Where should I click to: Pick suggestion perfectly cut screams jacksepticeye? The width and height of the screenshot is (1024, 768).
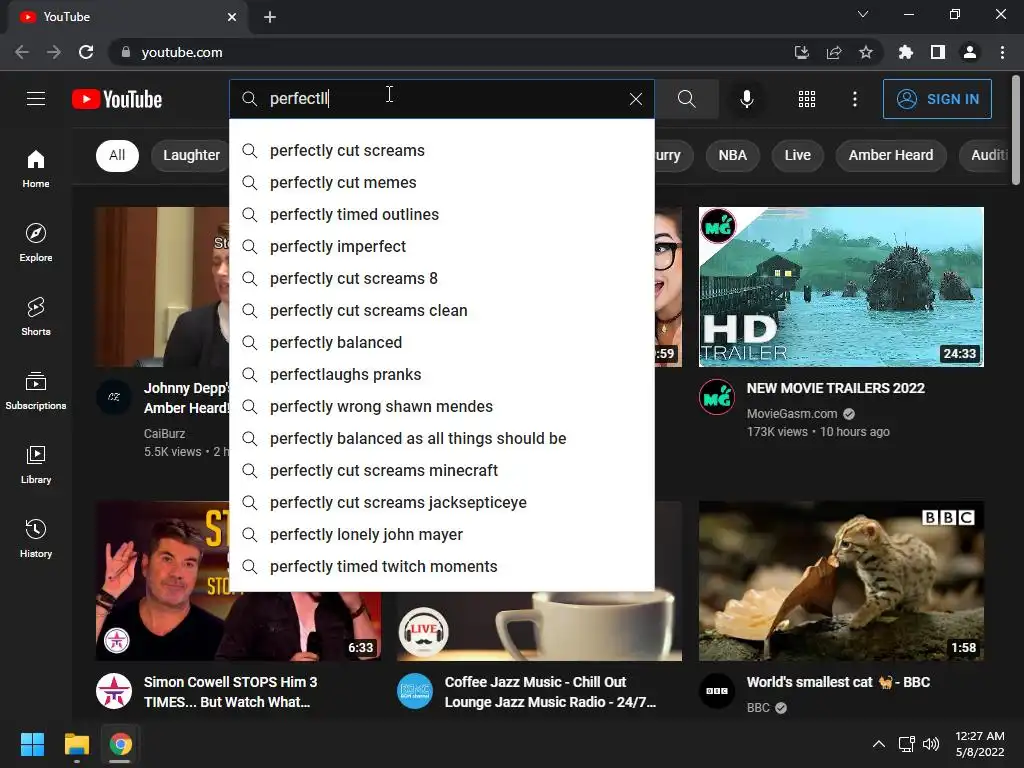[x=442, y=503]
